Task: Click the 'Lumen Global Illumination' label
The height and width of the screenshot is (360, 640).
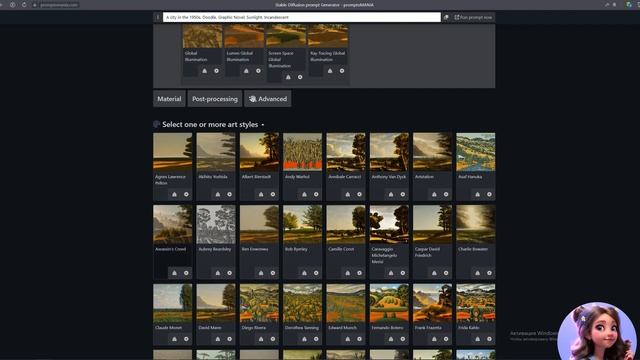Action: coord(239,56)
